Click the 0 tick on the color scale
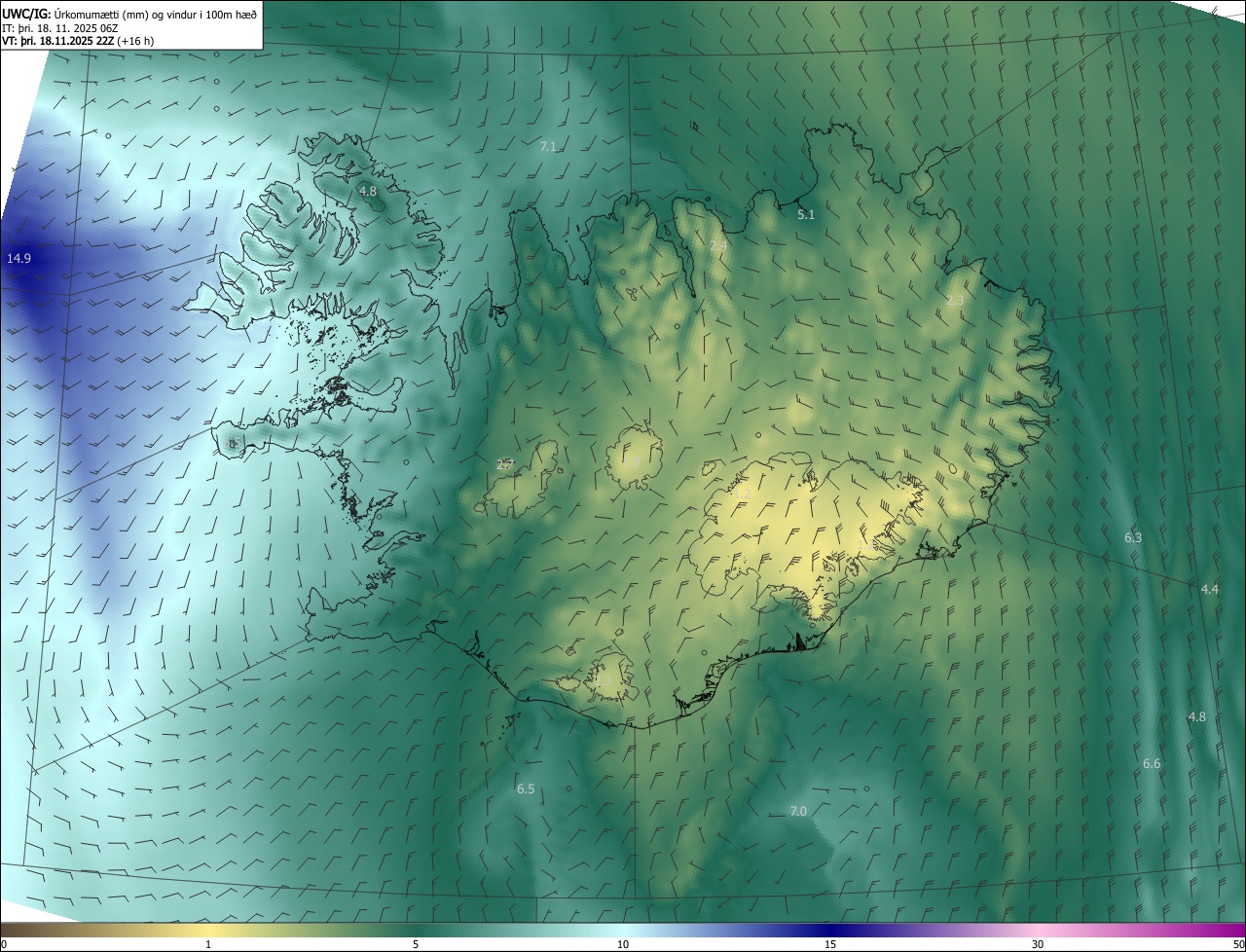 click(x=4, y=944)
